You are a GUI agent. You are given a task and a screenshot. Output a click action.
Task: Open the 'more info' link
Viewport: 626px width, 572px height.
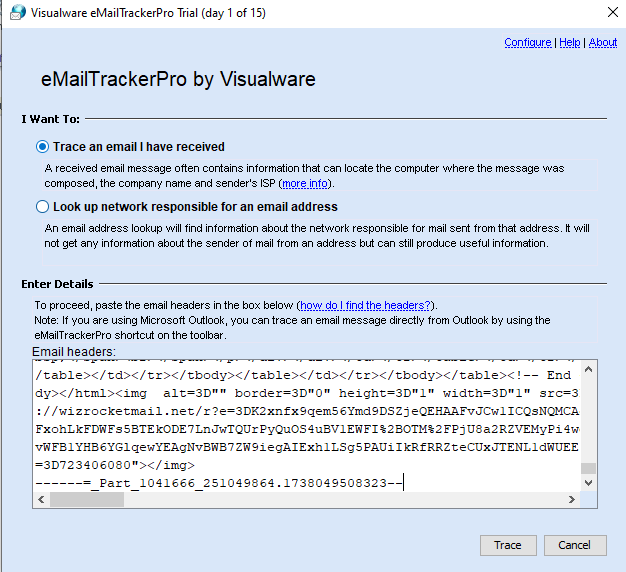(x=305, y=183)
